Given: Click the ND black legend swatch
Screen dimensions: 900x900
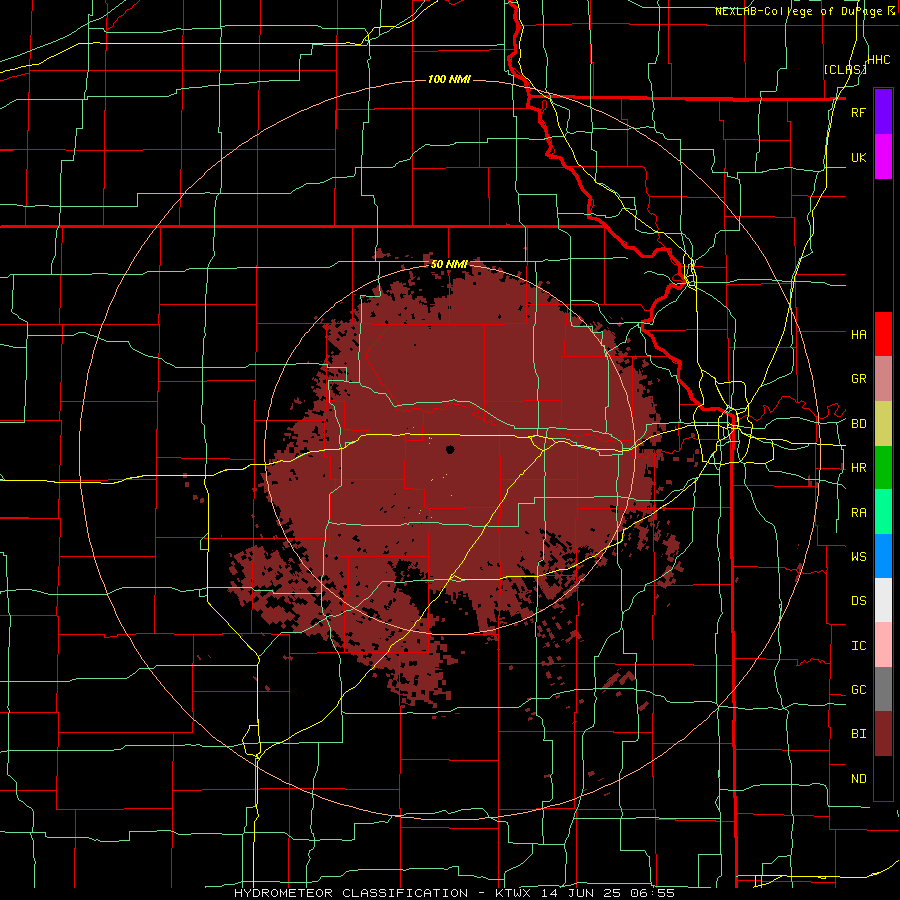Looking at the screenshot, I should pyautogui.click(x=883, y=778).
